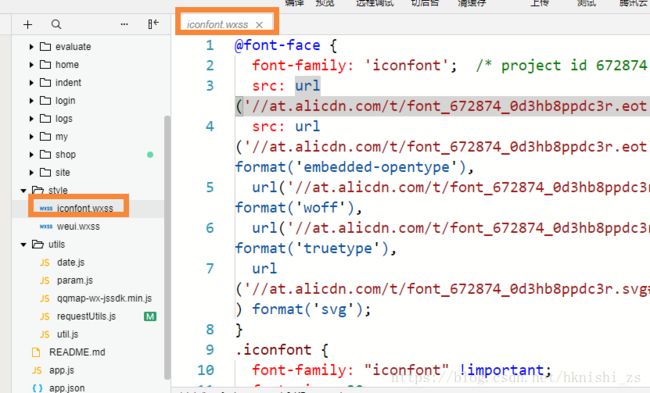Screen dimensions: 650x393
Task: Click line number 1 in the gutter
Action: click(210, 45)
